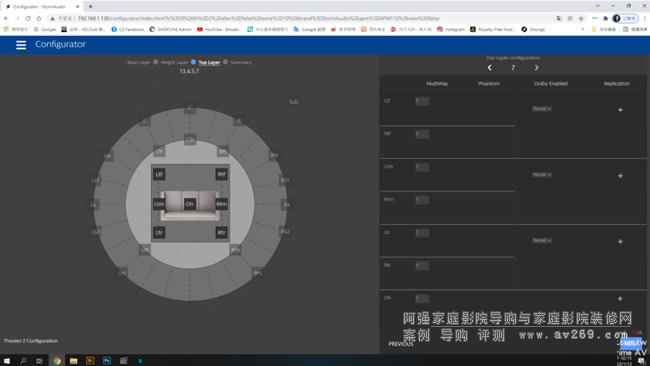
Task: Open Dolby Enabled dropdown for Ltm row
Action: point(542,175)
